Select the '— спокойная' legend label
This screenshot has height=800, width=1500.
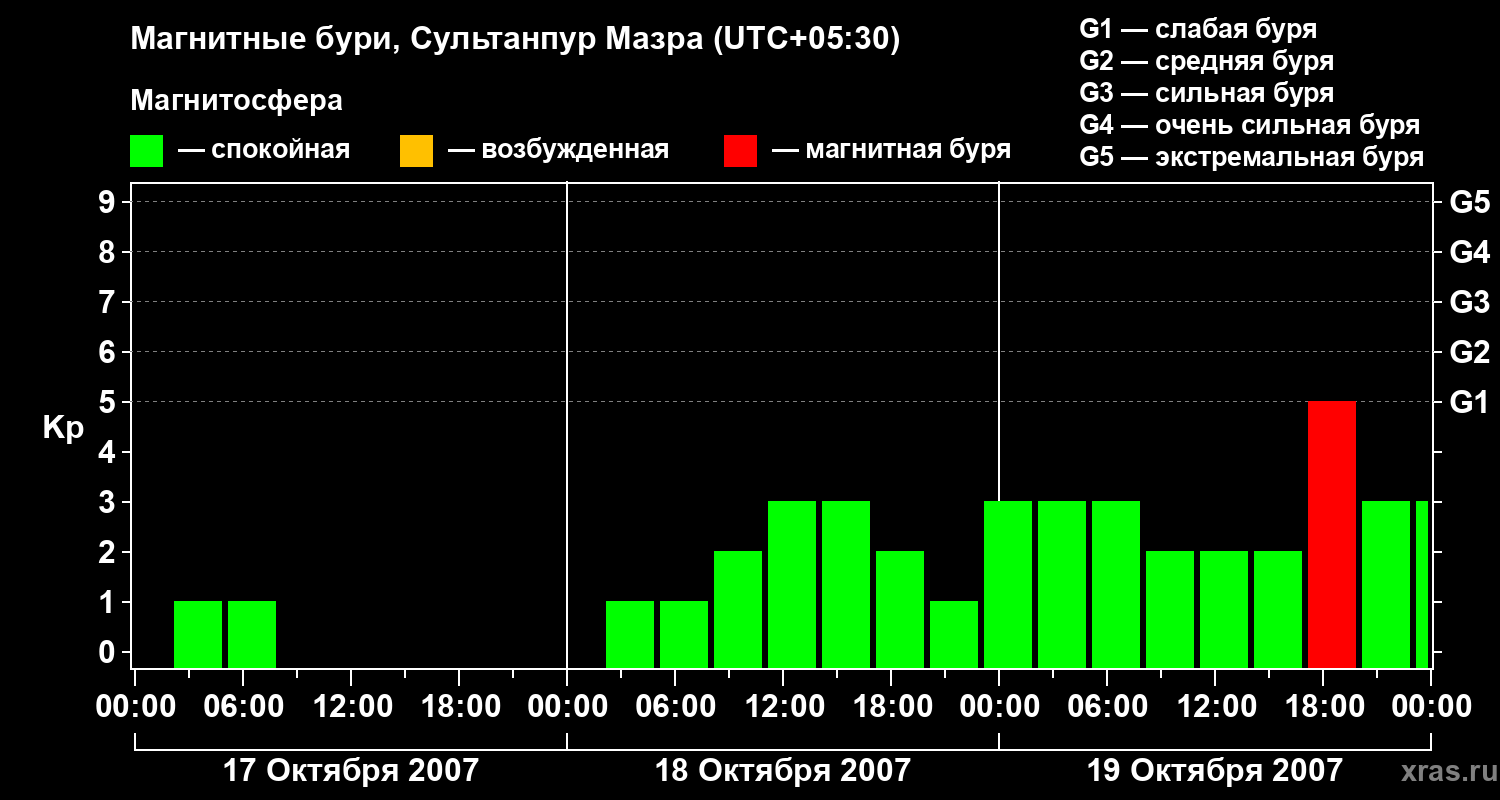click(x=264, y=150)
